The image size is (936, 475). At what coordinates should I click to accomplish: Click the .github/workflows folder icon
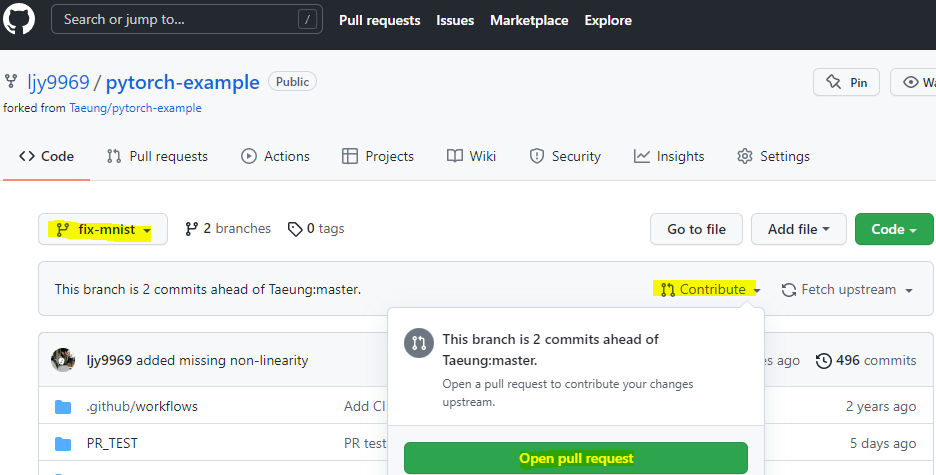tap(63, 407)
